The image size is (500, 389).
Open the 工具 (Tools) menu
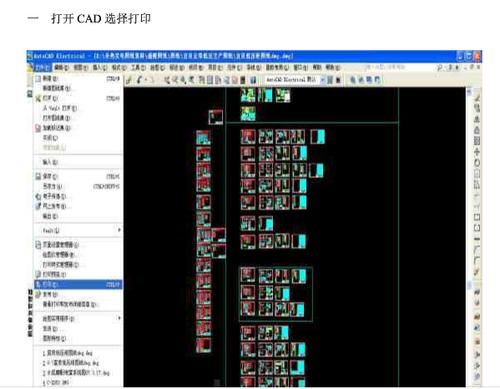point(138,68)
